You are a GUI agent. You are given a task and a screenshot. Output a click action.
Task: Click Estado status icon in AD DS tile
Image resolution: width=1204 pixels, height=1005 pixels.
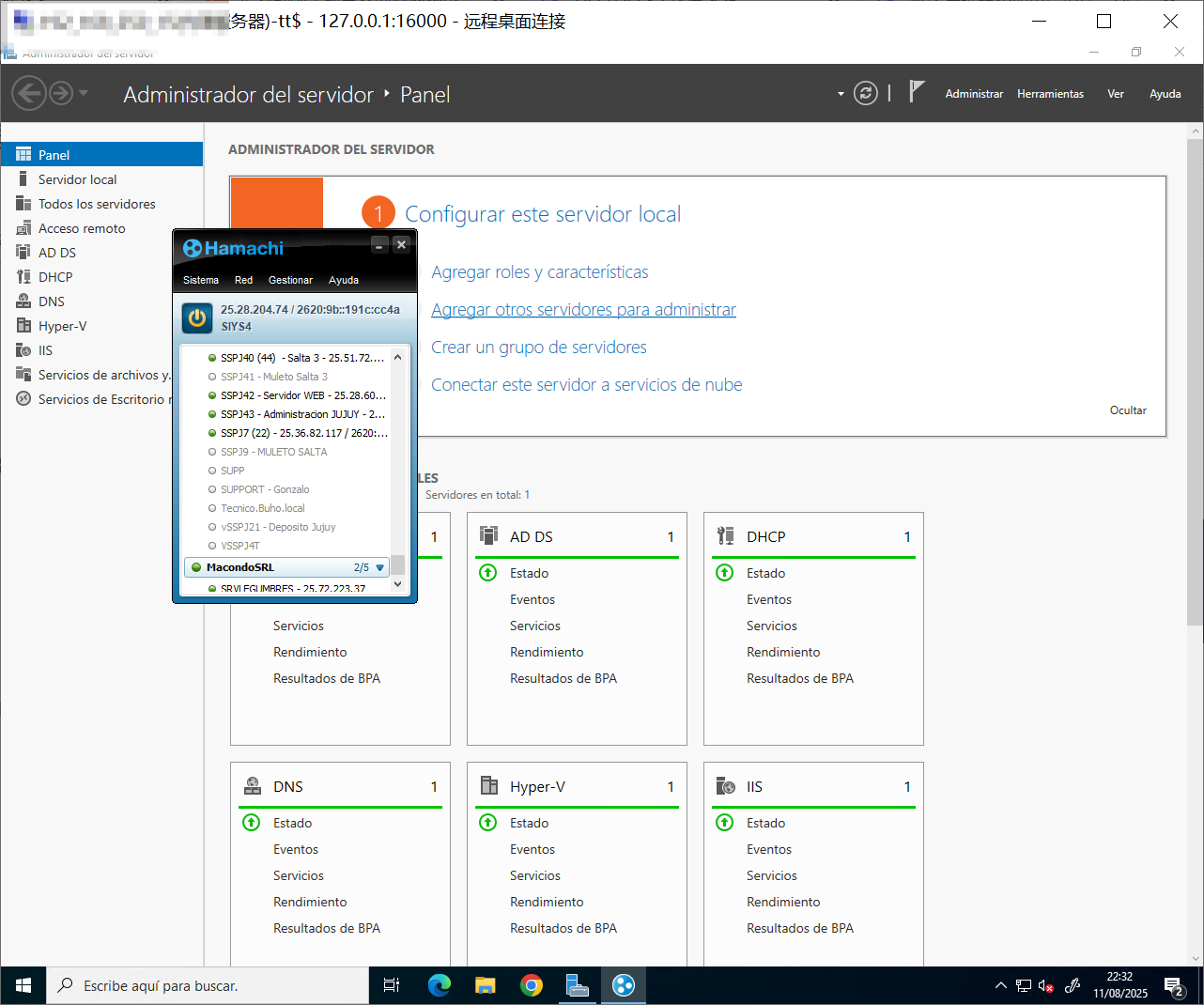[488, 573]
